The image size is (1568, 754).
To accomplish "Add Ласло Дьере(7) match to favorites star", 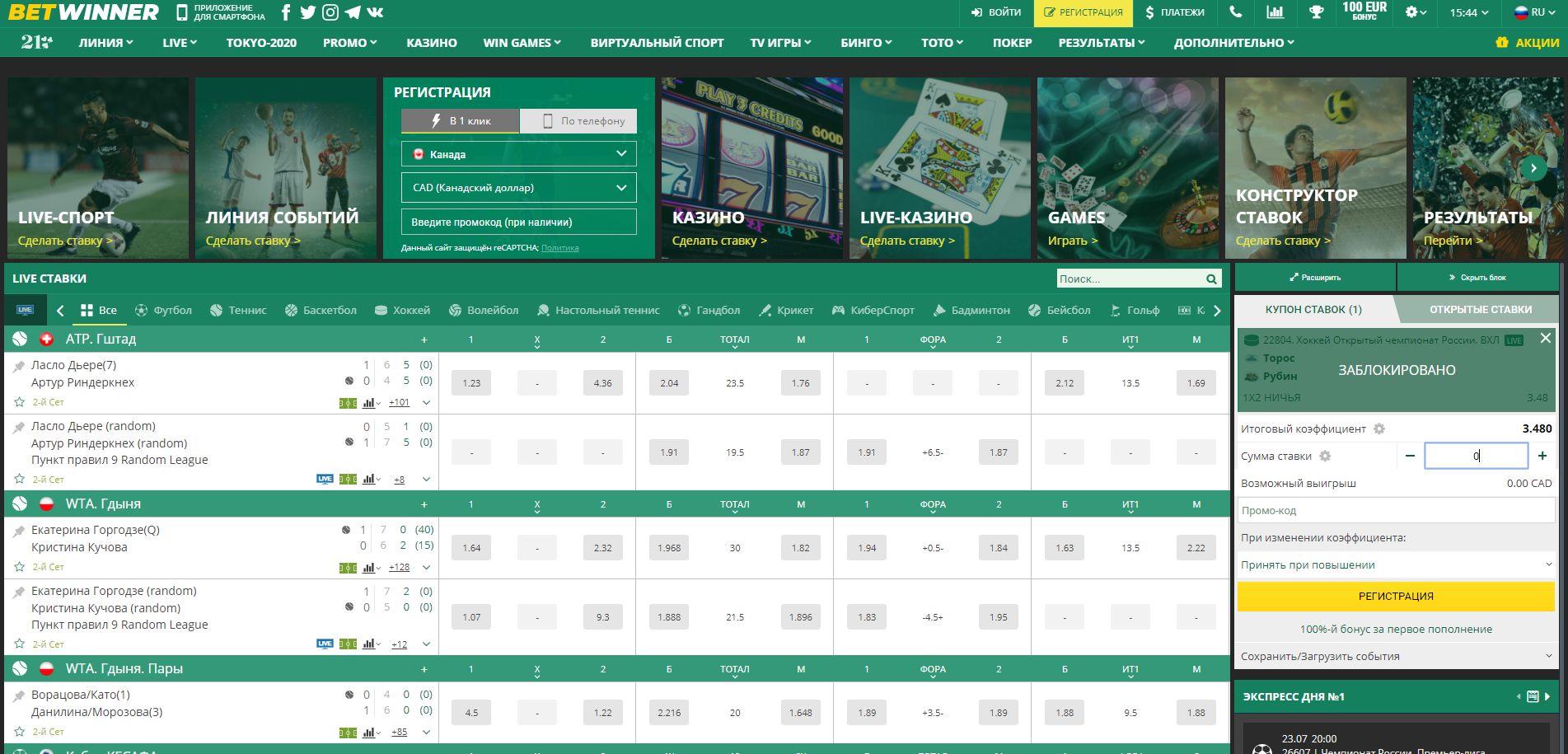I will [x=19, y=402].
